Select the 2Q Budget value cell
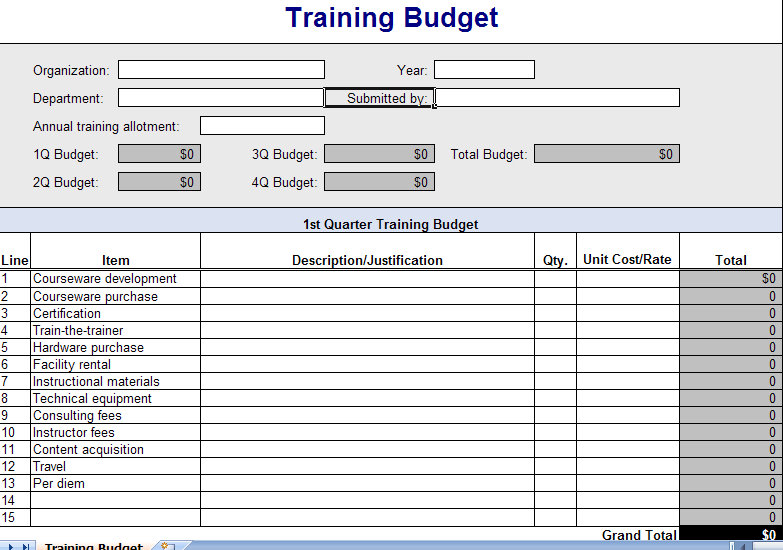783x550 pixels. (159, 182)
